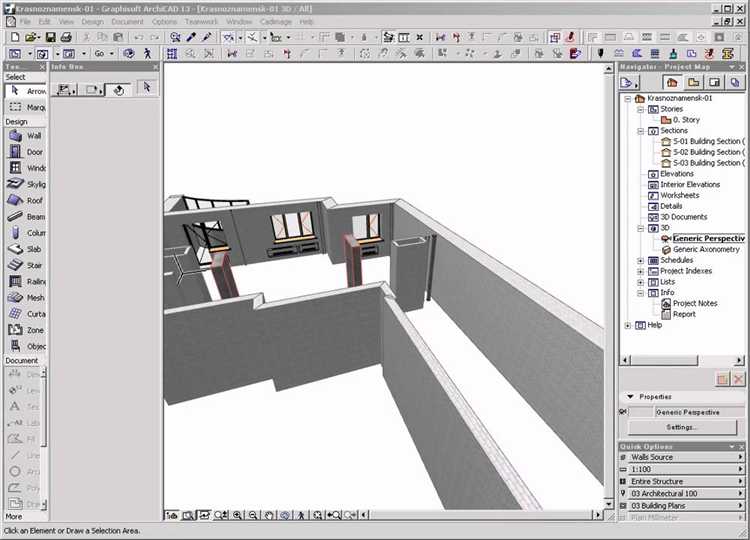Click the Inject Parameters syringe icon
The height and width of the screenshot is (540, 750).
207,37
